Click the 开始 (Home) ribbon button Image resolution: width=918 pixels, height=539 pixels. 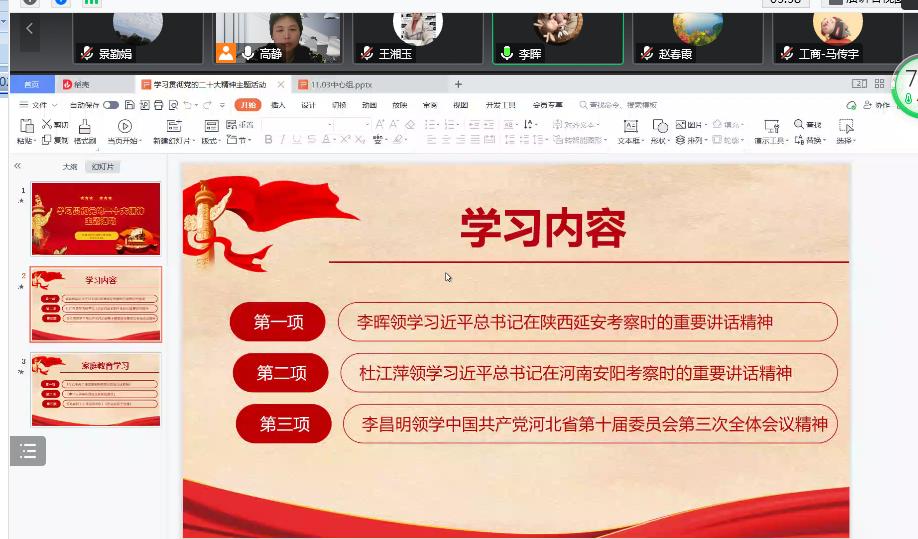pyautogui.click(x=247, y=105)
